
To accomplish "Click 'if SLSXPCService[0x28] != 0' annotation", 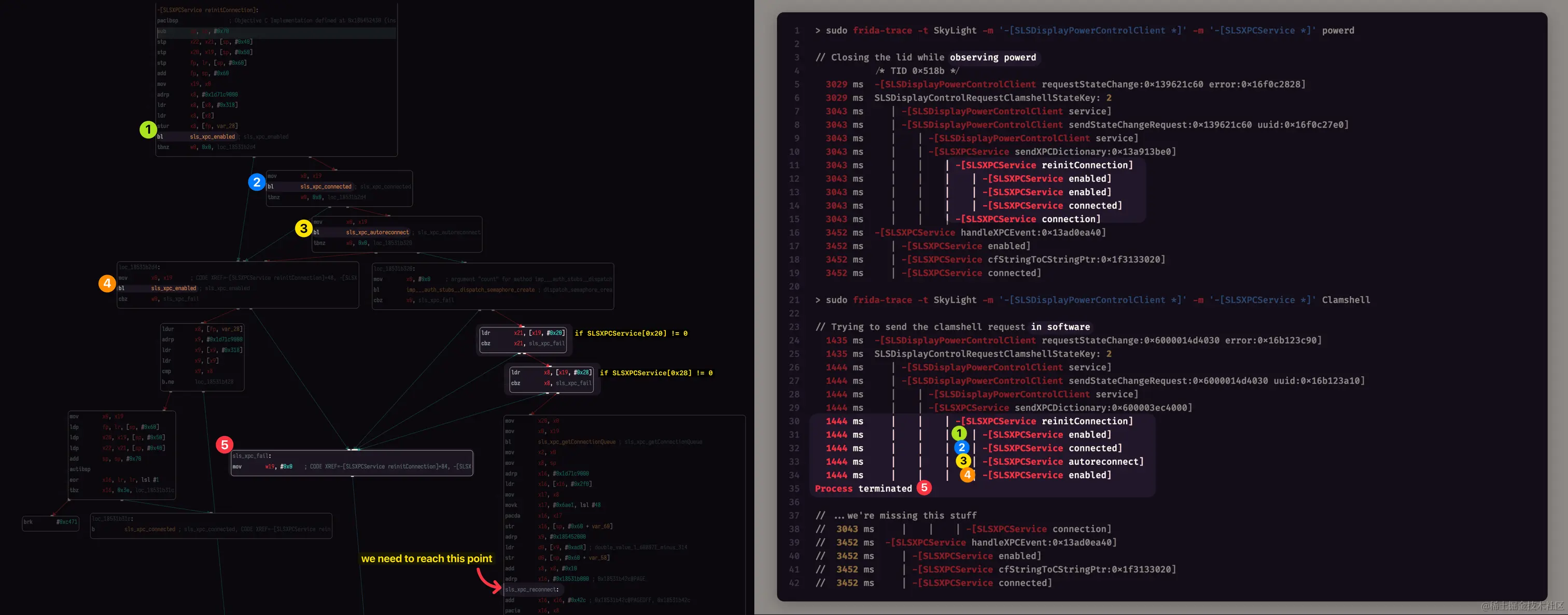I will pyautogui.click(x=655, y=373).
